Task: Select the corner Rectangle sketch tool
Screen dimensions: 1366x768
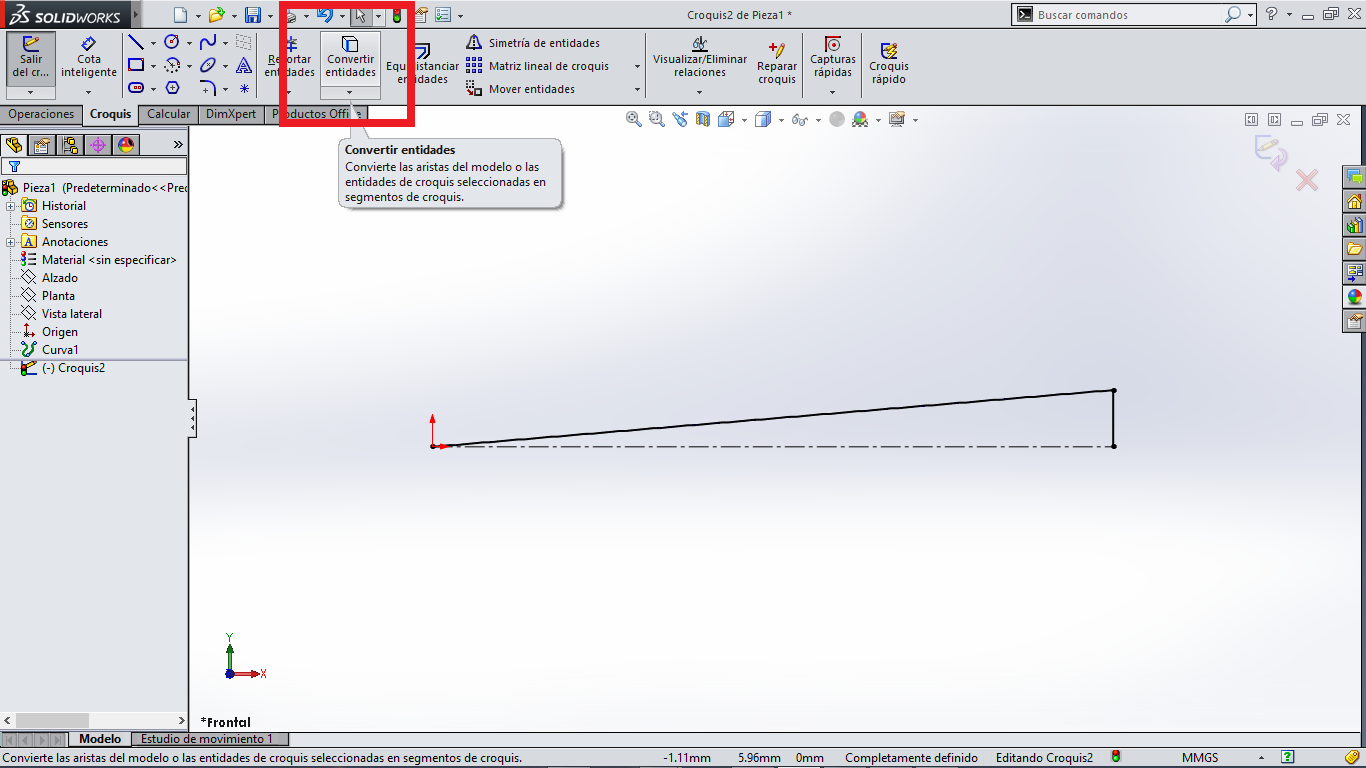Action: 136,65
